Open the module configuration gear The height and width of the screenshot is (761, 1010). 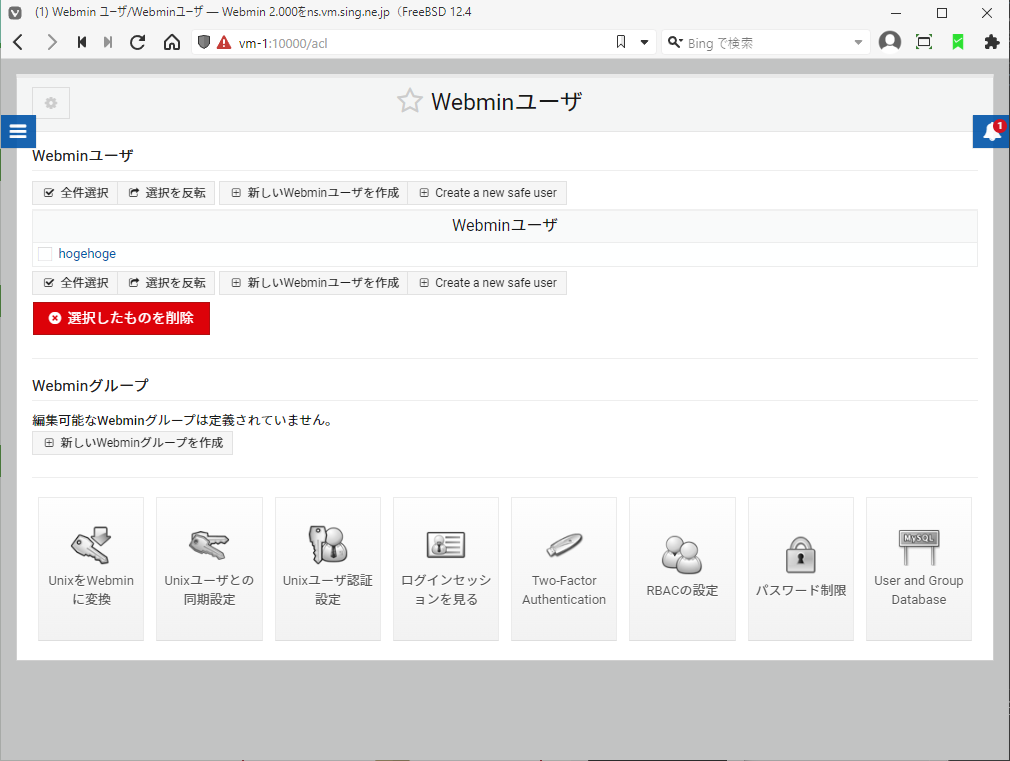click(x=51, y=103)
